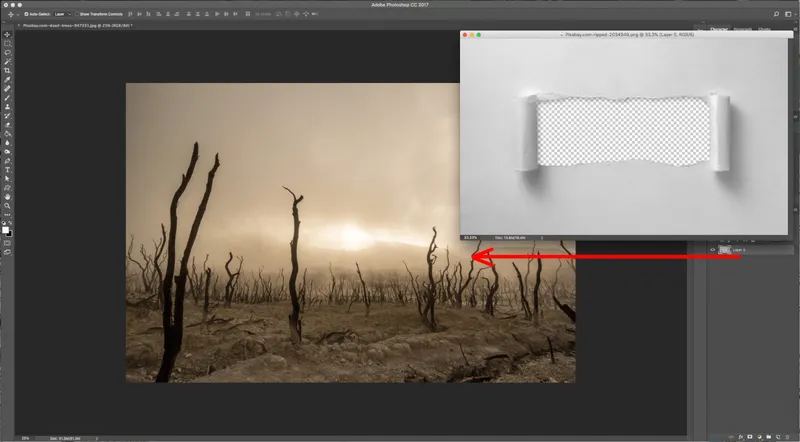Open the status bar arrow in ripped window
The width and height of the screenshot is (800, 442).
pyautogui.click(x=541, y=238)
